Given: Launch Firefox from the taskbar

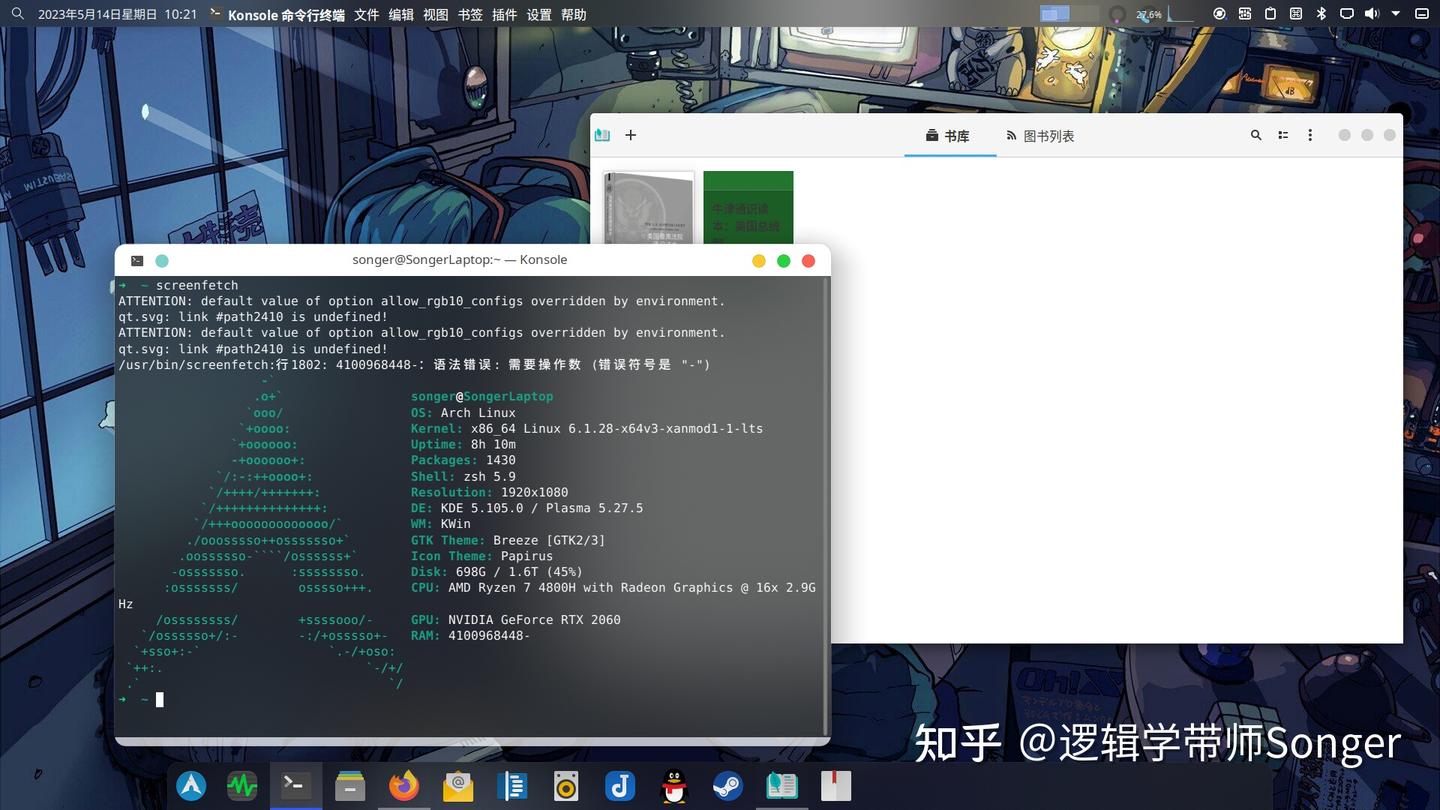Looking at the screenshot, I should (403, 786).
